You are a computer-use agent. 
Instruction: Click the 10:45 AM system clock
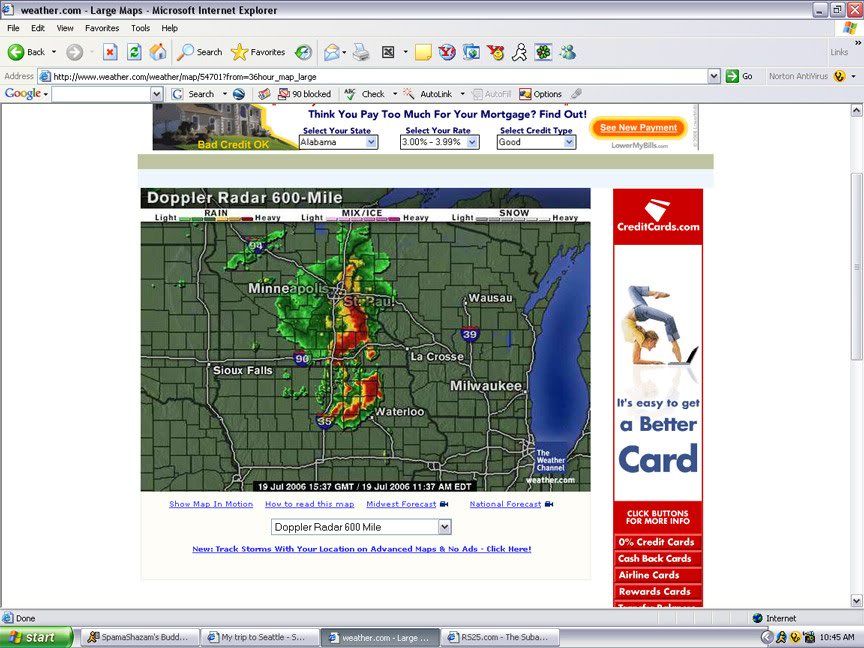[x=836, y=638]
